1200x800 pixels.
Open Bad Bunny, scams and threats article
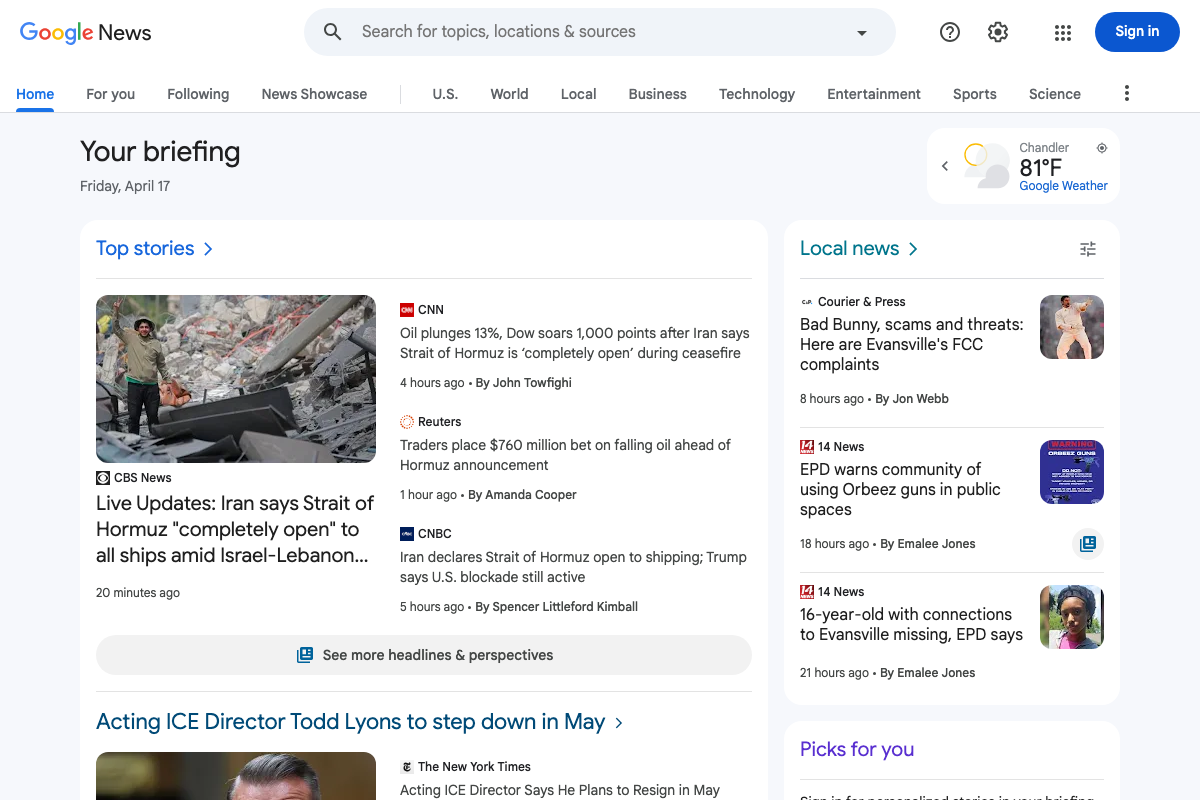[912, 344]
